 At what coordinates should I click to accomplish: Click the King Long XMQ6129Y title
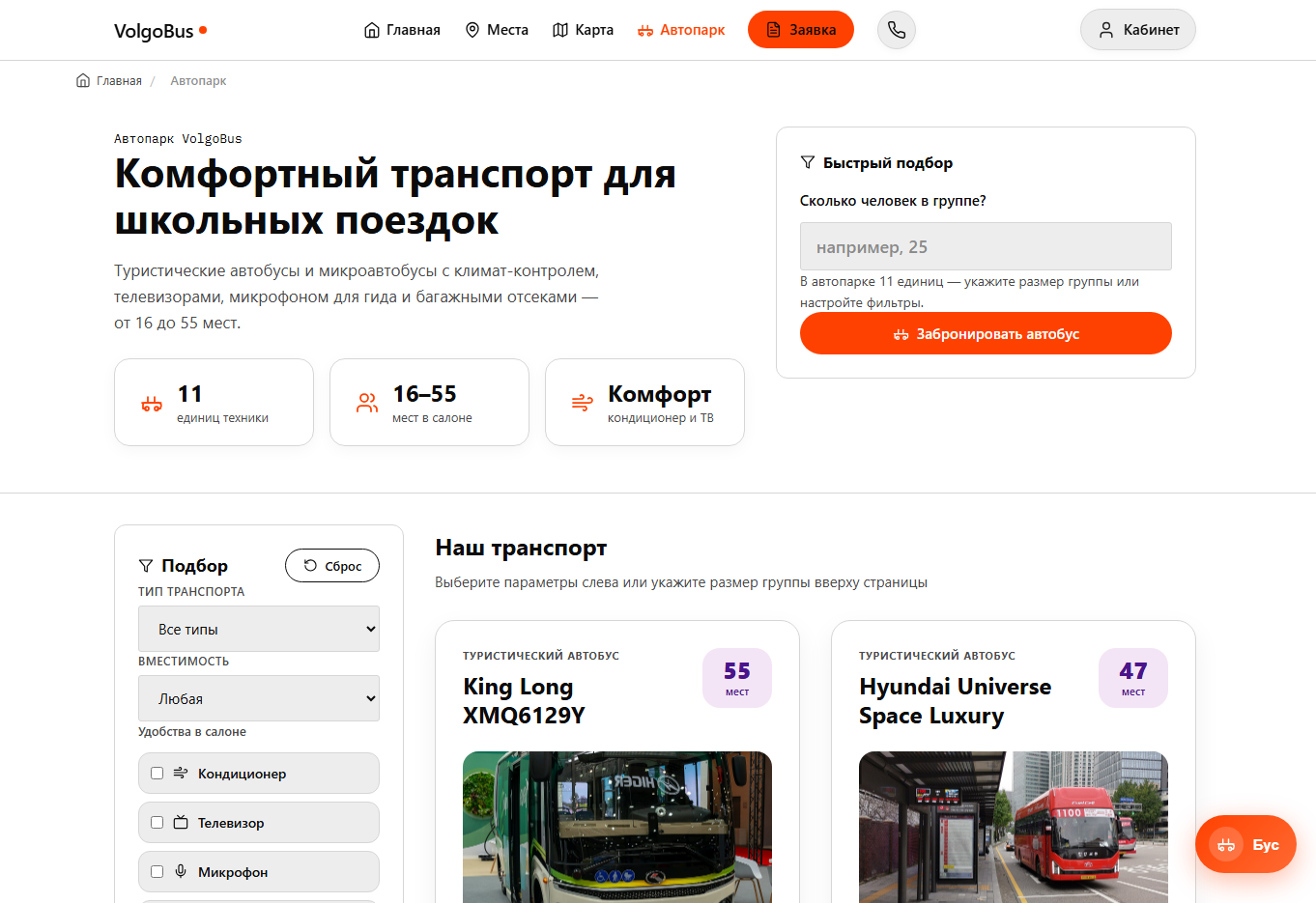pos(525,701)
